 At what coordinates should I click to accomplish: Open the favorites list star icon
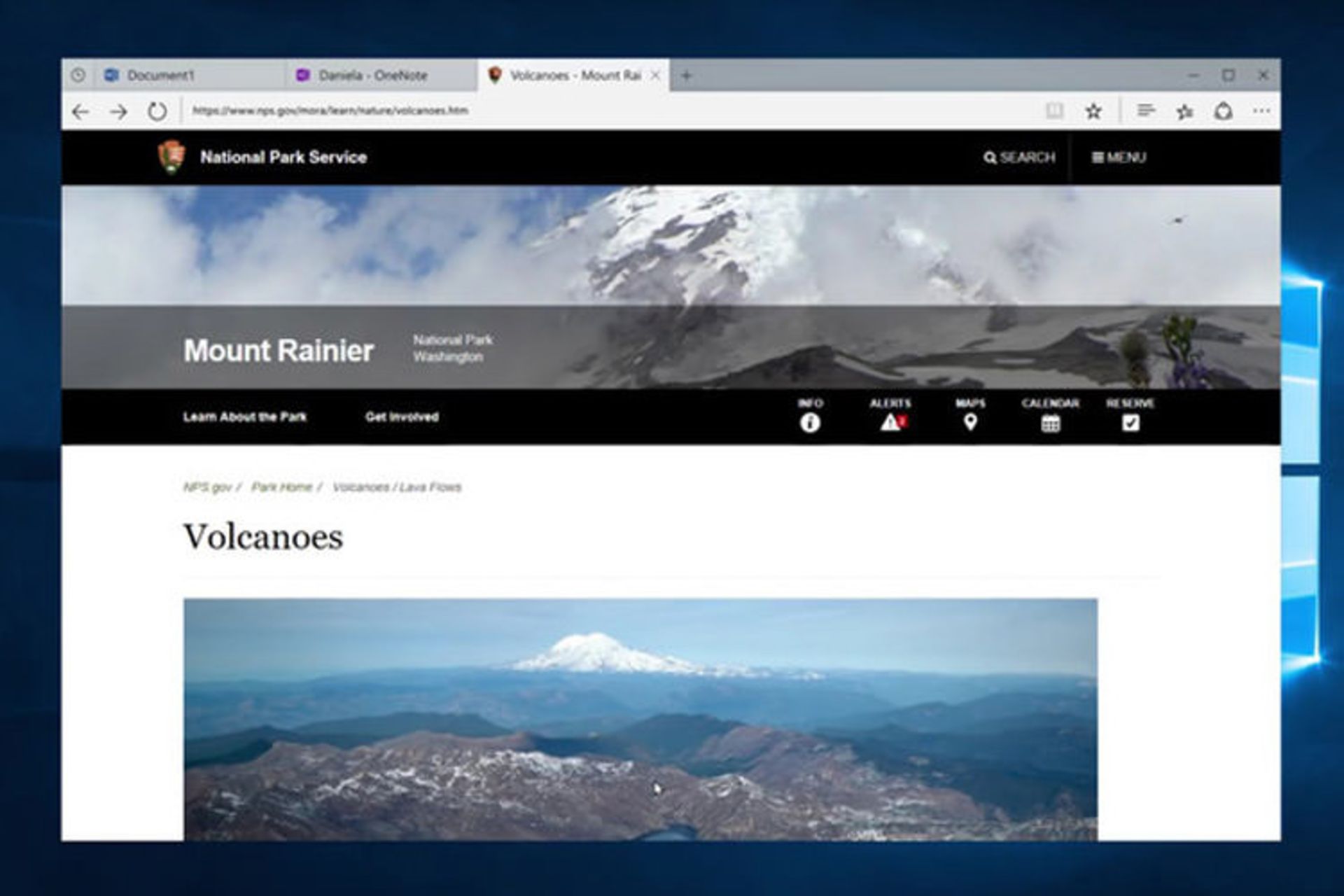point(1184,111)
